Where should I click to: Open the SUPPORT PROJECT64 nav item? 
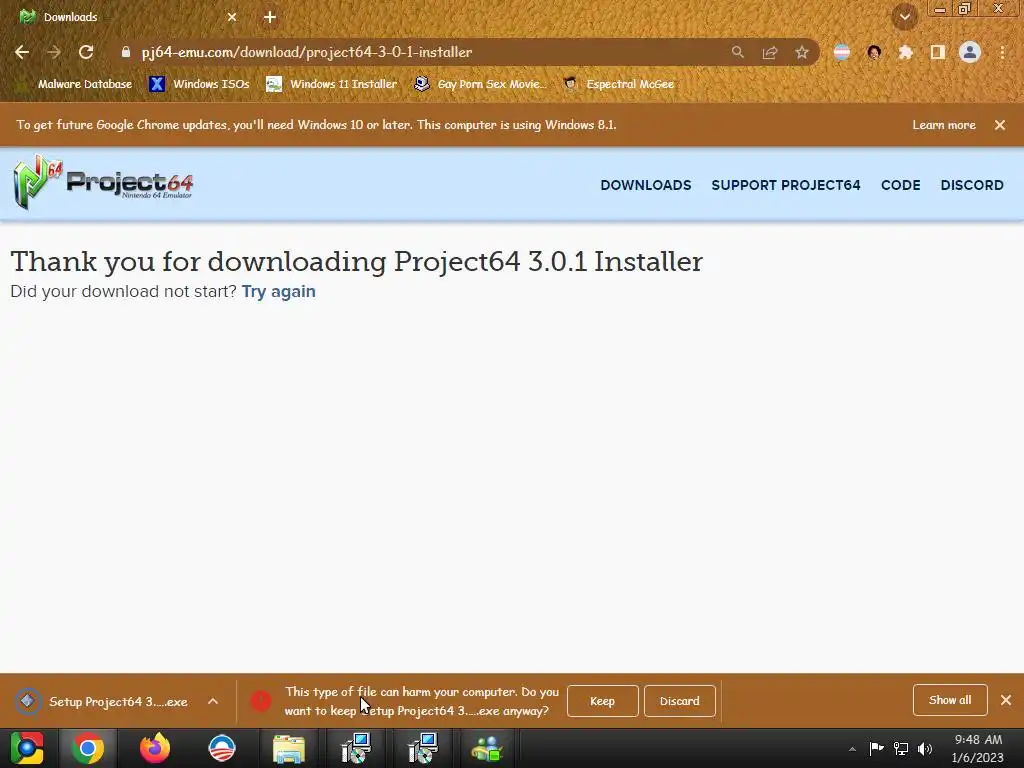pos(786,185)
